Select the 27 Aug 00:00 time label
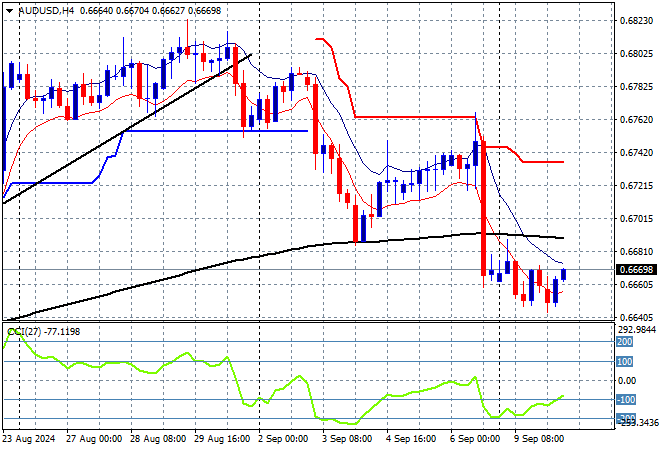 (94, 439)
